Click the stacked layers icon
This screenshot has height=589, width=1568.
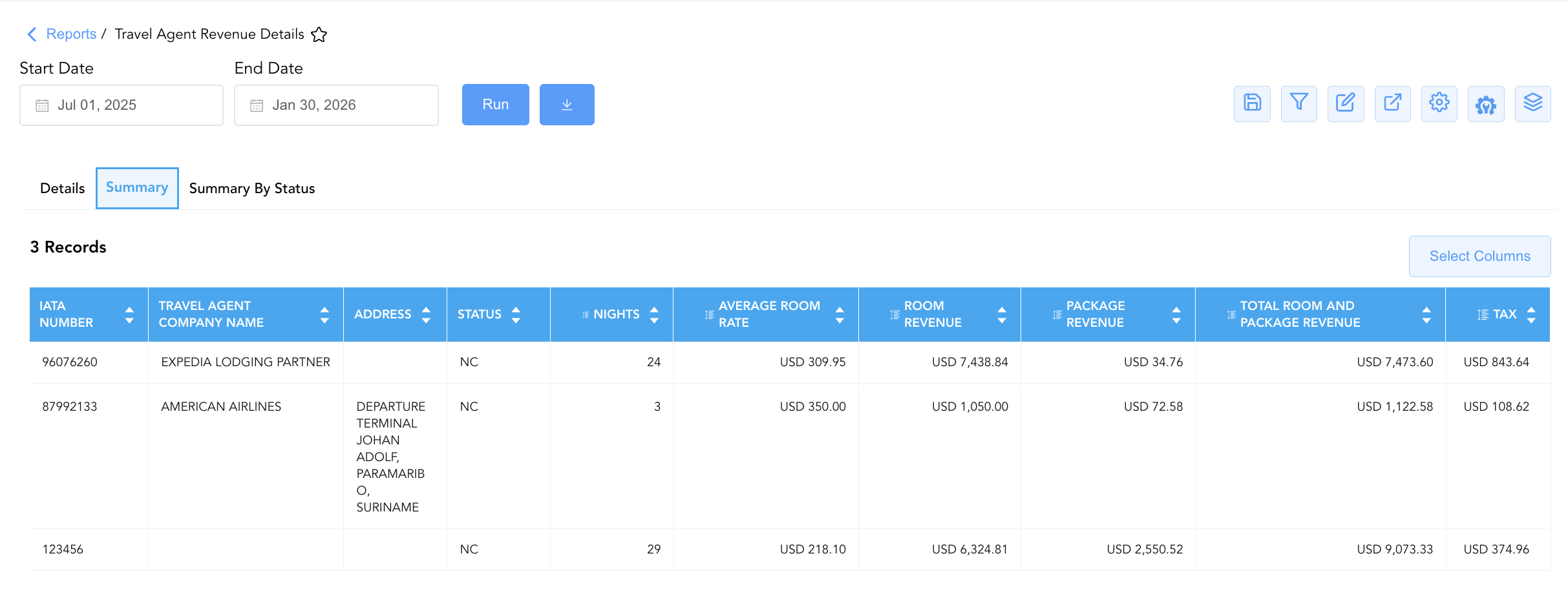[1533, 103]
